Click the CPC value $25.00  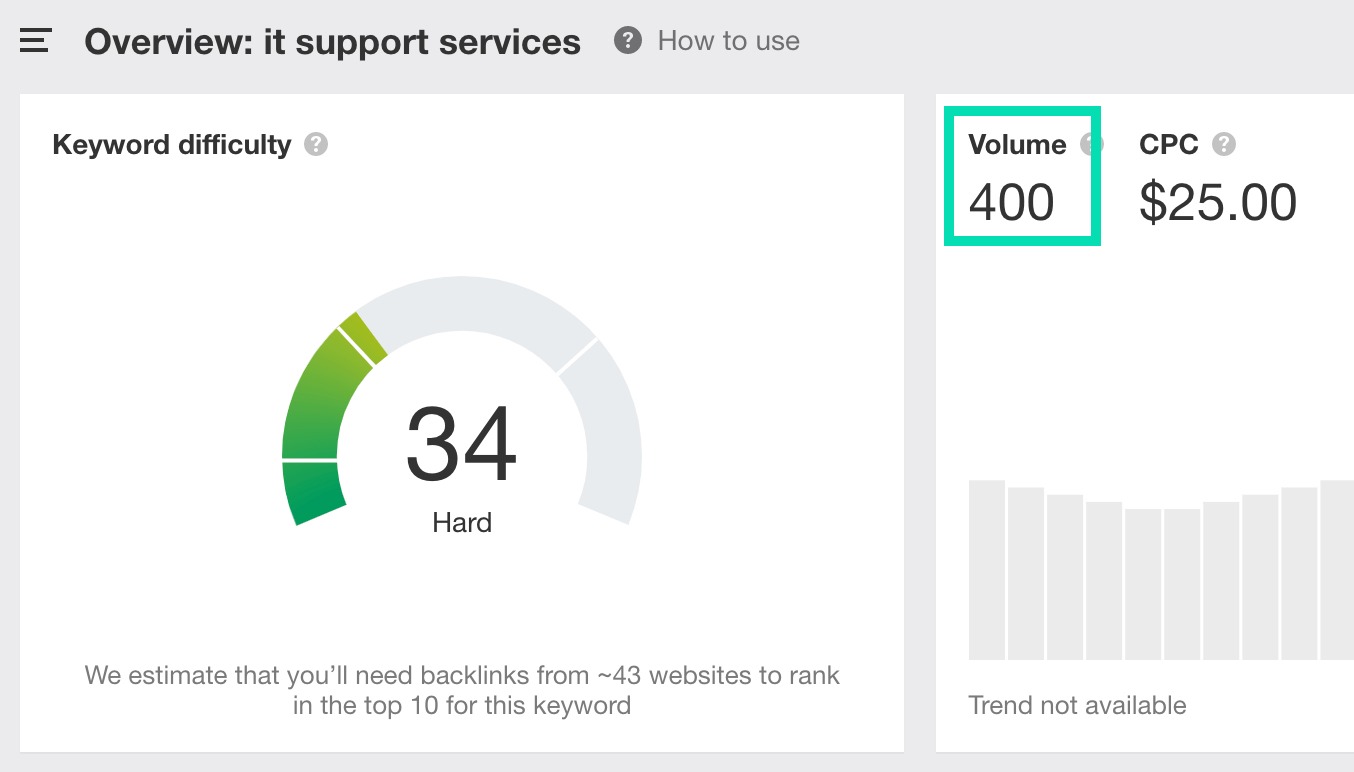coord(1218,203)
